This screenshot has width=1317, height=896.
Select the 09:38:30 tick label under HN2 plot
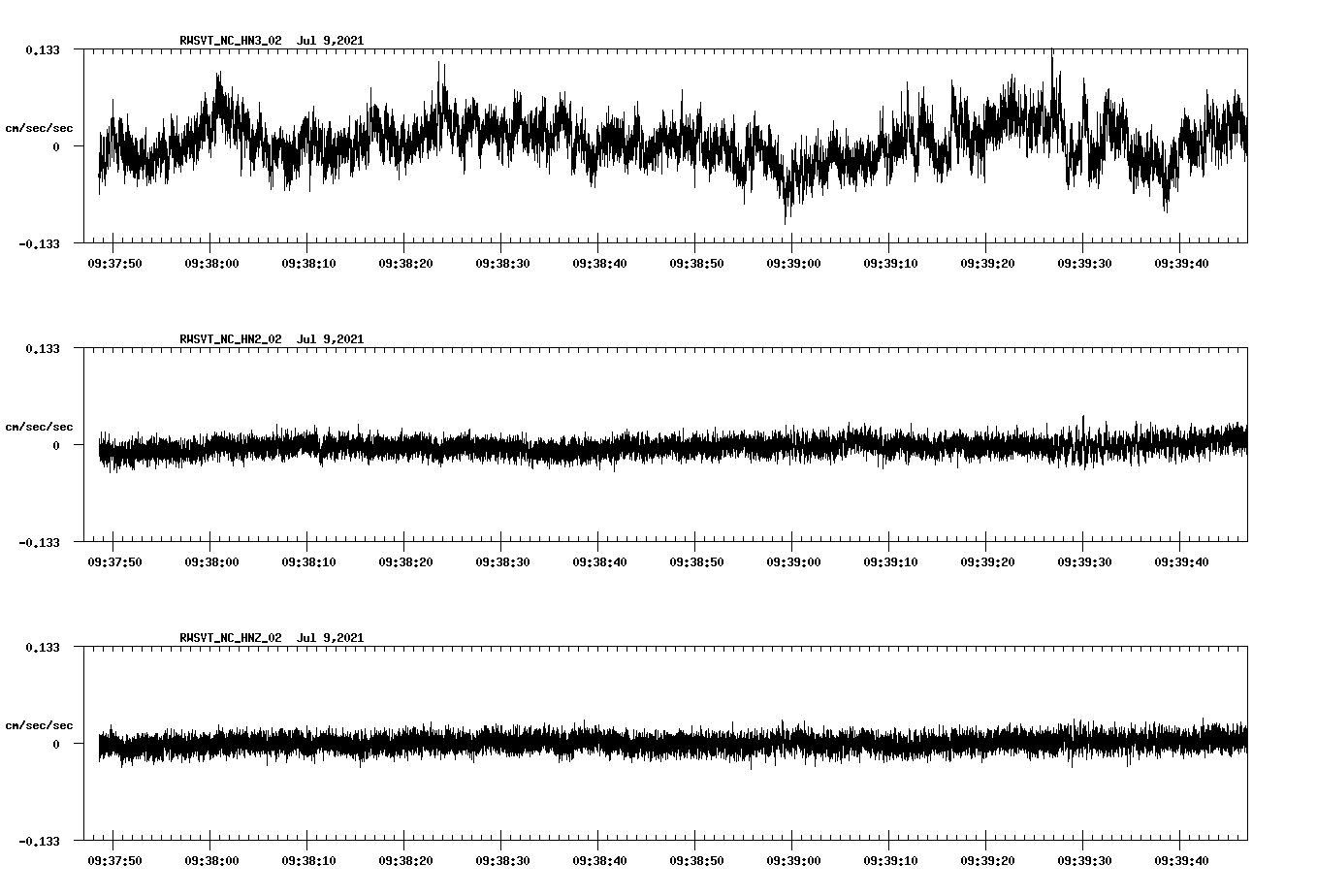click(x=502, y=562)
